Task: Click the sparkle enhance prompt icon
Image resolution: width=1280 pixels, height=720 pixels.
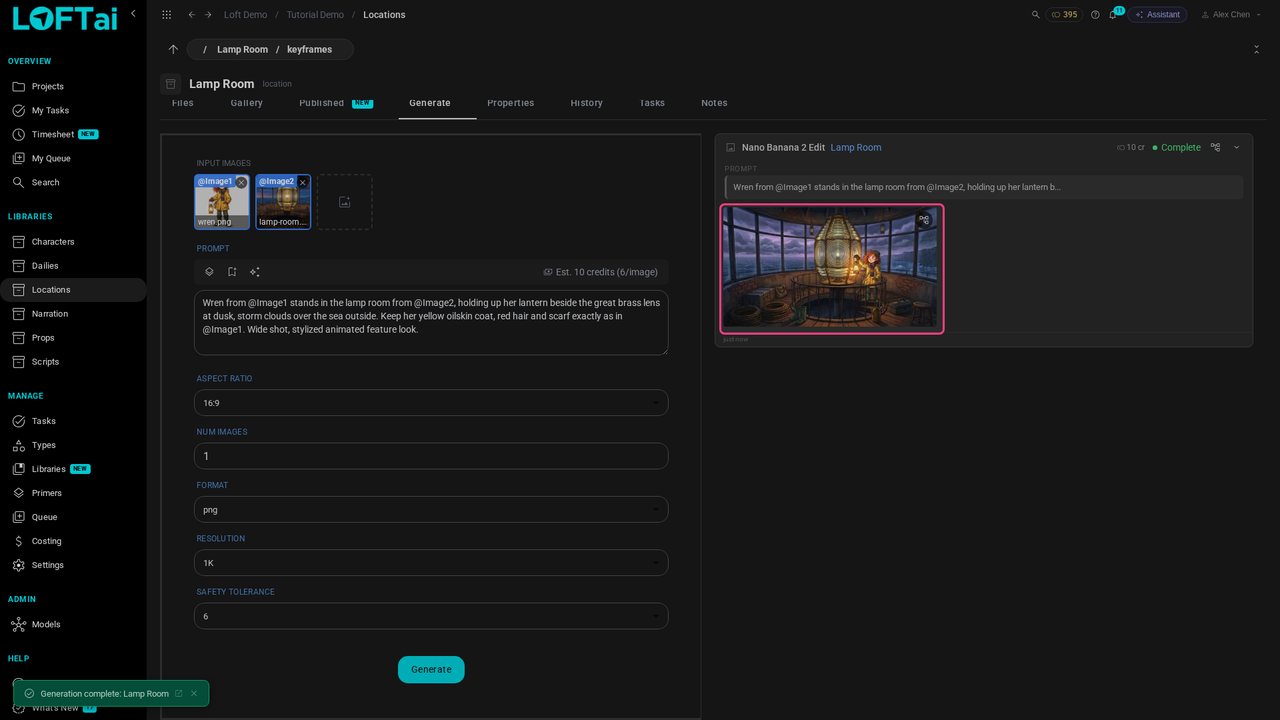Action: point(255,272)
